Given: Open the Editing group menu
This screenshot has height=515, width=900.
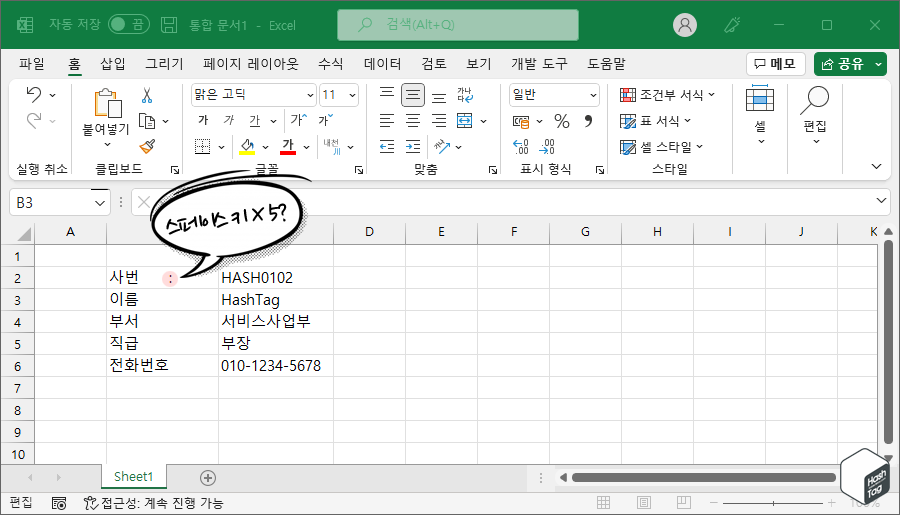Looking at the screenshot, I should point(815,115).
